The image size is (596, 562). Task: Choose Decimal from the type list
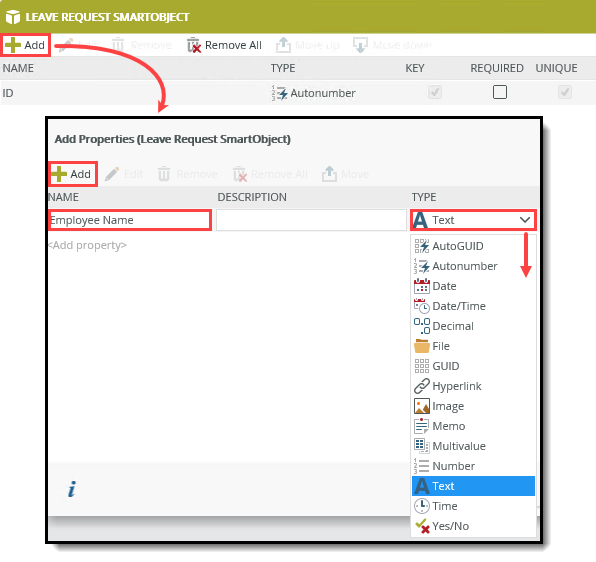point(473,326)
